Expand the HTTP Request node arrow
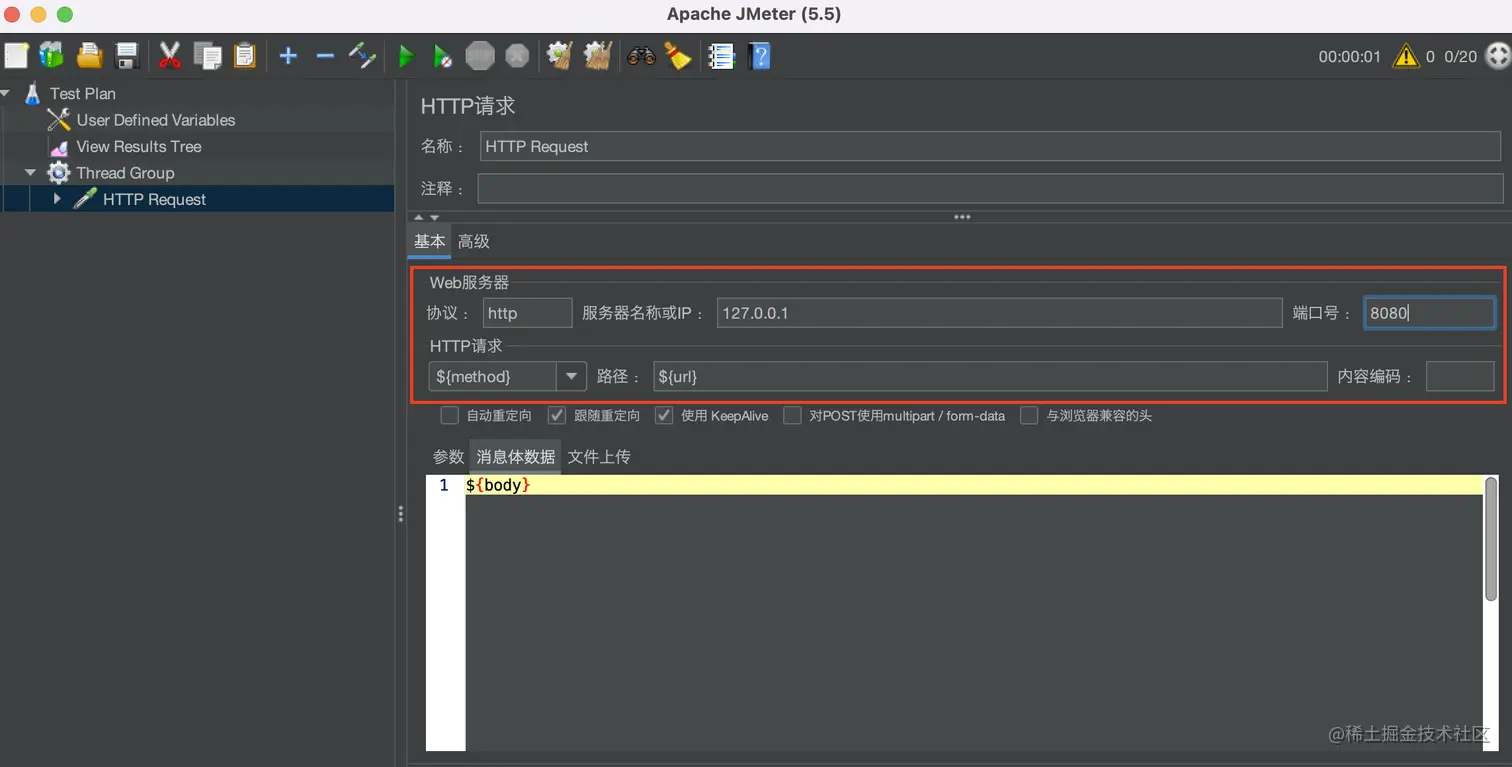The height and width of the screenshot is (767, 1512). [x=57, y=199]
